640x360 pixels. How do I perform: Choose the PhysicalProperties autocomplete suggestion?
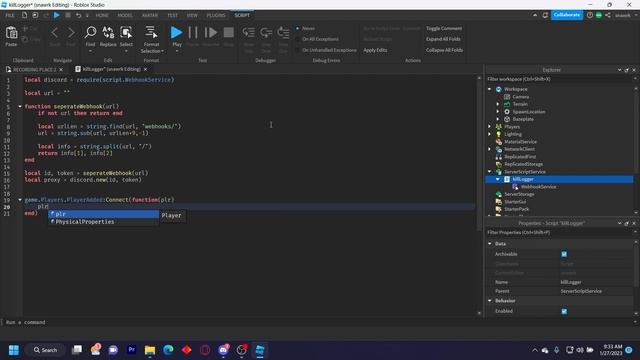(x=104, y=222)
